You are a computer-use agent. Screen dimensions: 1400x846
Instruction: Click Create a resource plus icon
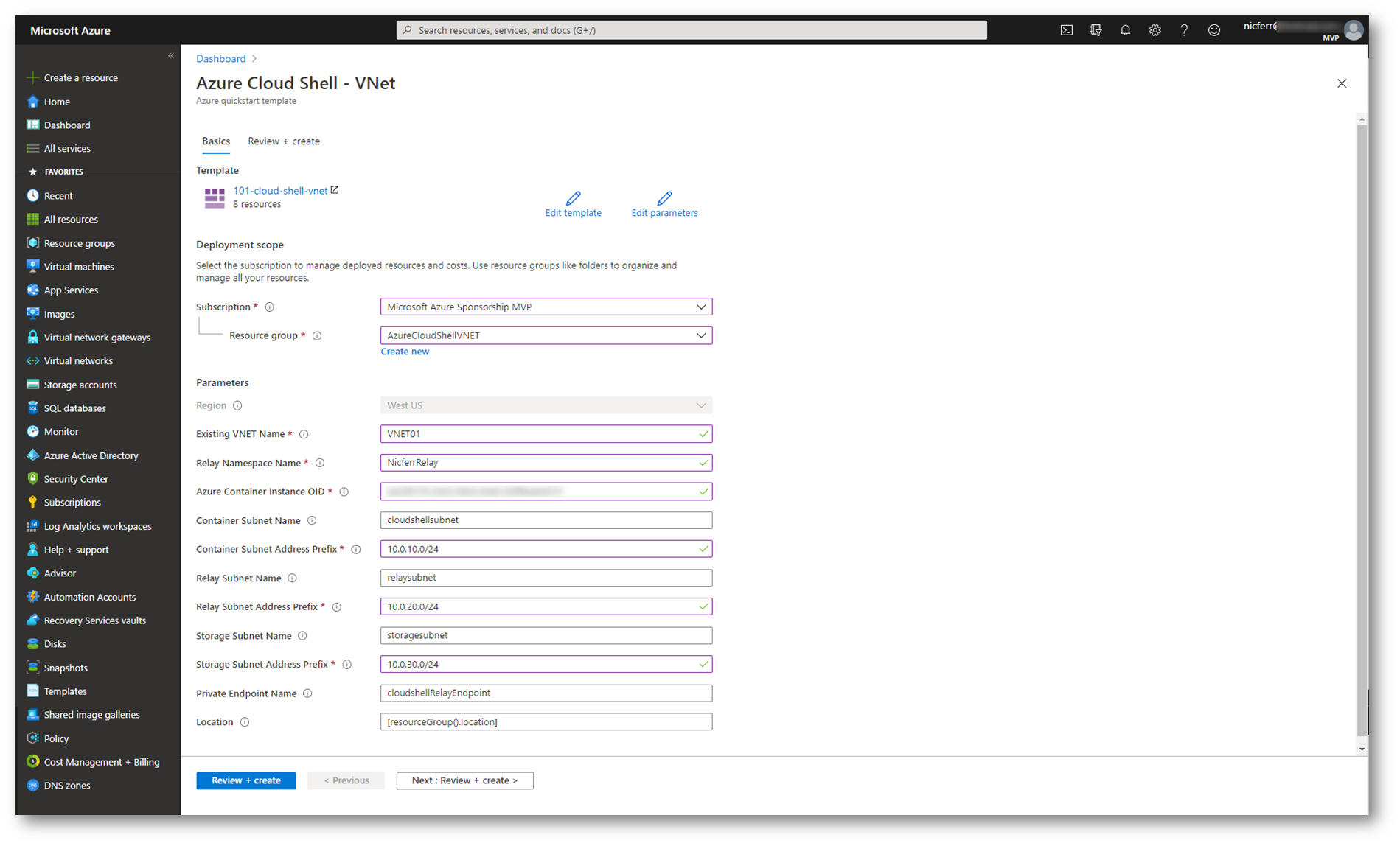tap(32, 77)
